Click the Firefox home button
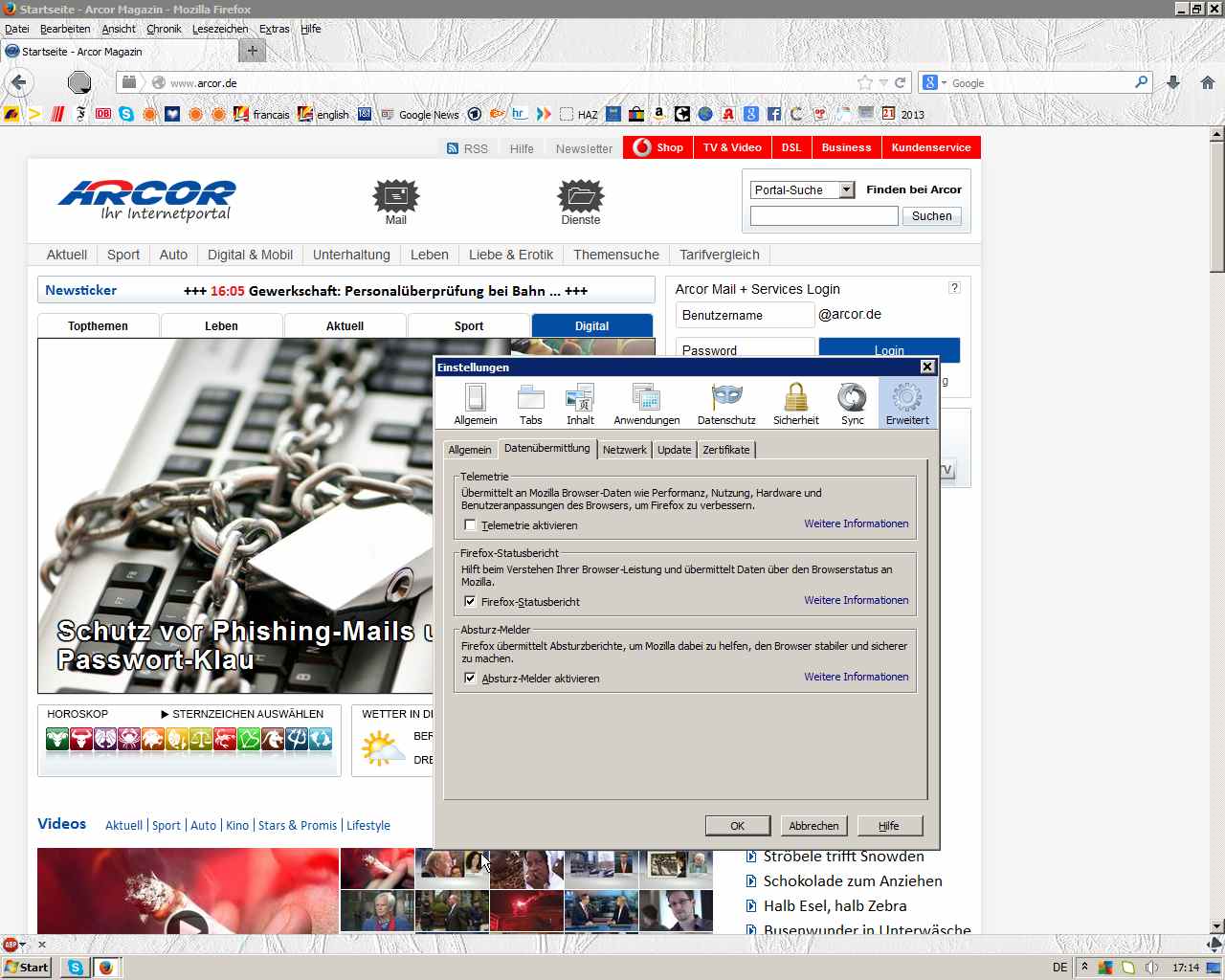Image resolution: width=1225 pixels, height=980 pixels. tap(1207, 83)
